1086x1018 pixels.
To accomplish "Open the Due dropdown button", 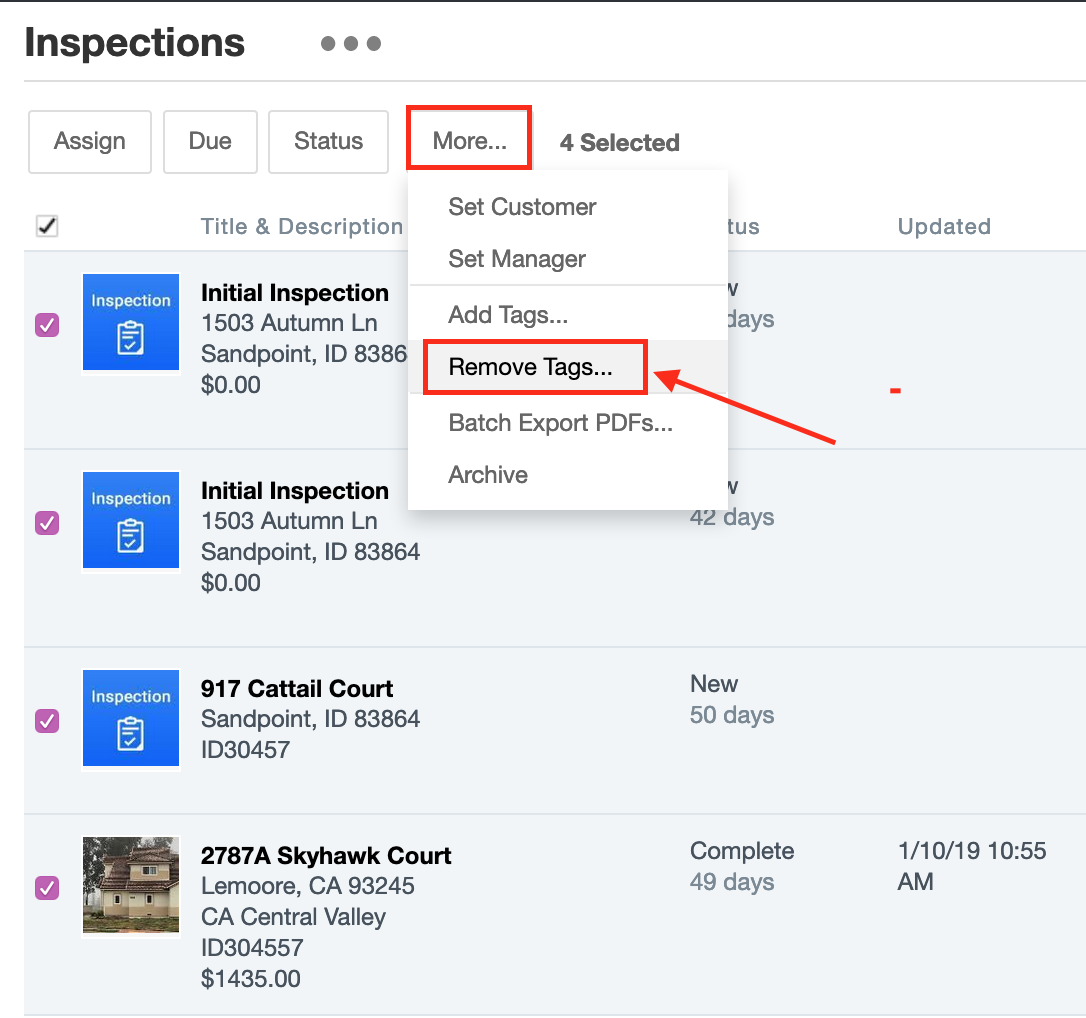I will pyautogui.click(x=210, y=141).
